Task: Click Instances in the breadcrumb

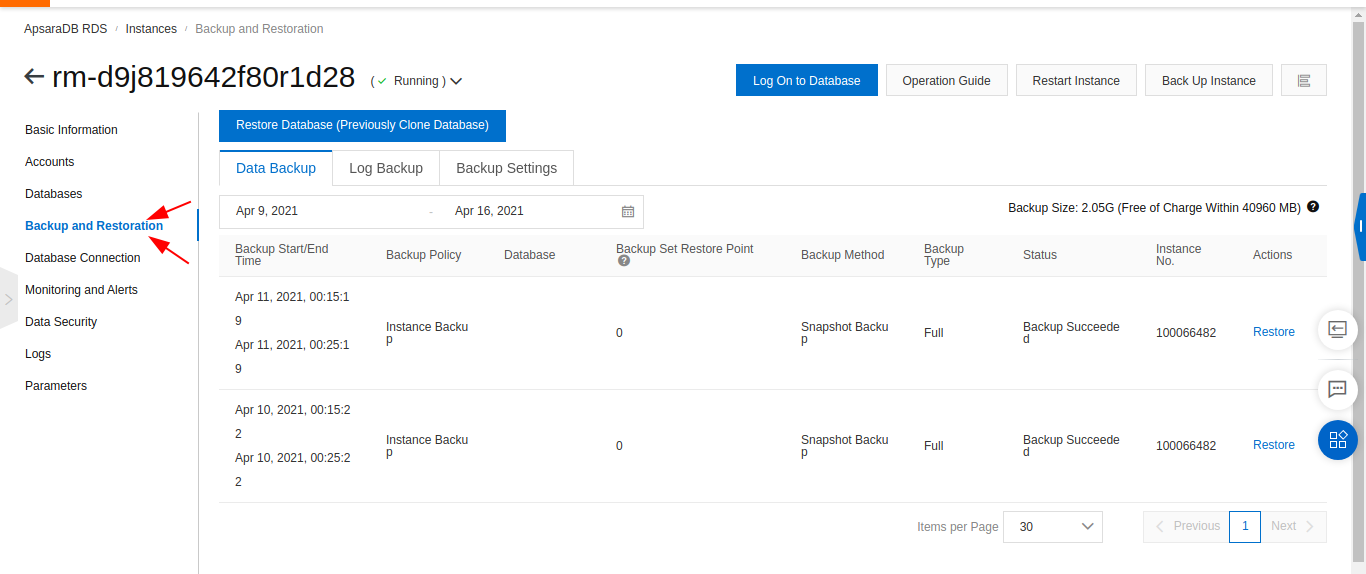Action: [x=151, y=29]
